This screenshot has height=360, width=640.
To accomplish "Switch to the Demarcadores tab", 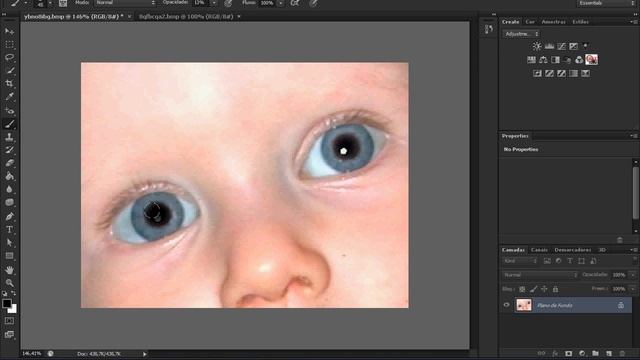I will click(x=572, y=250).
